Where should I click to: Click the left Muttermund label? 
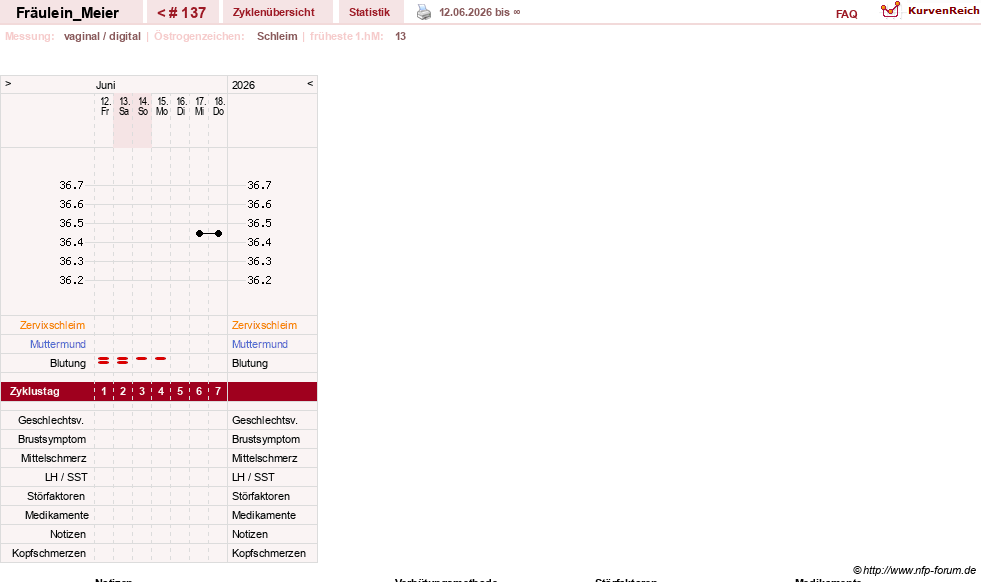pyautogui.click(x=58, y=344)
